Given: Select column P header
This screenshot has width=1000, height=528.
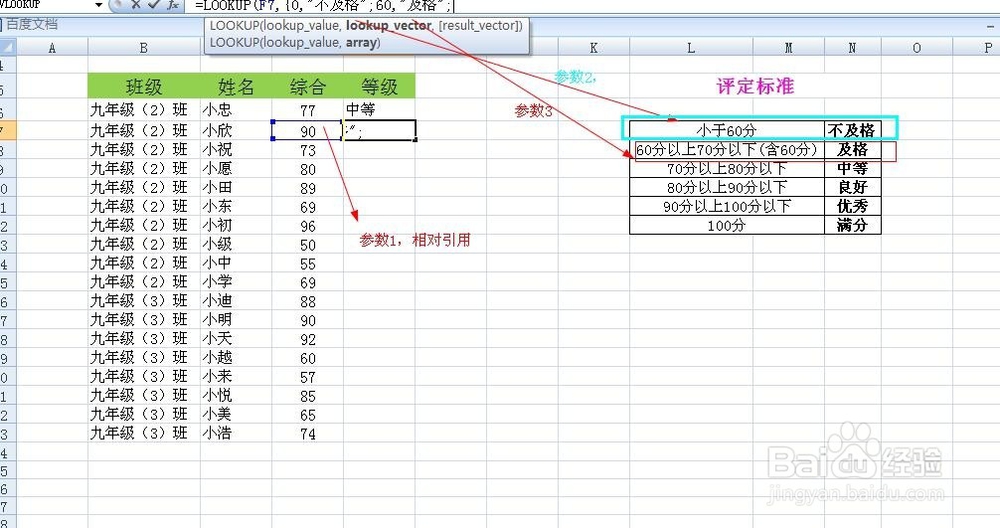Looking at the screenshot, I should pos(976,48).
